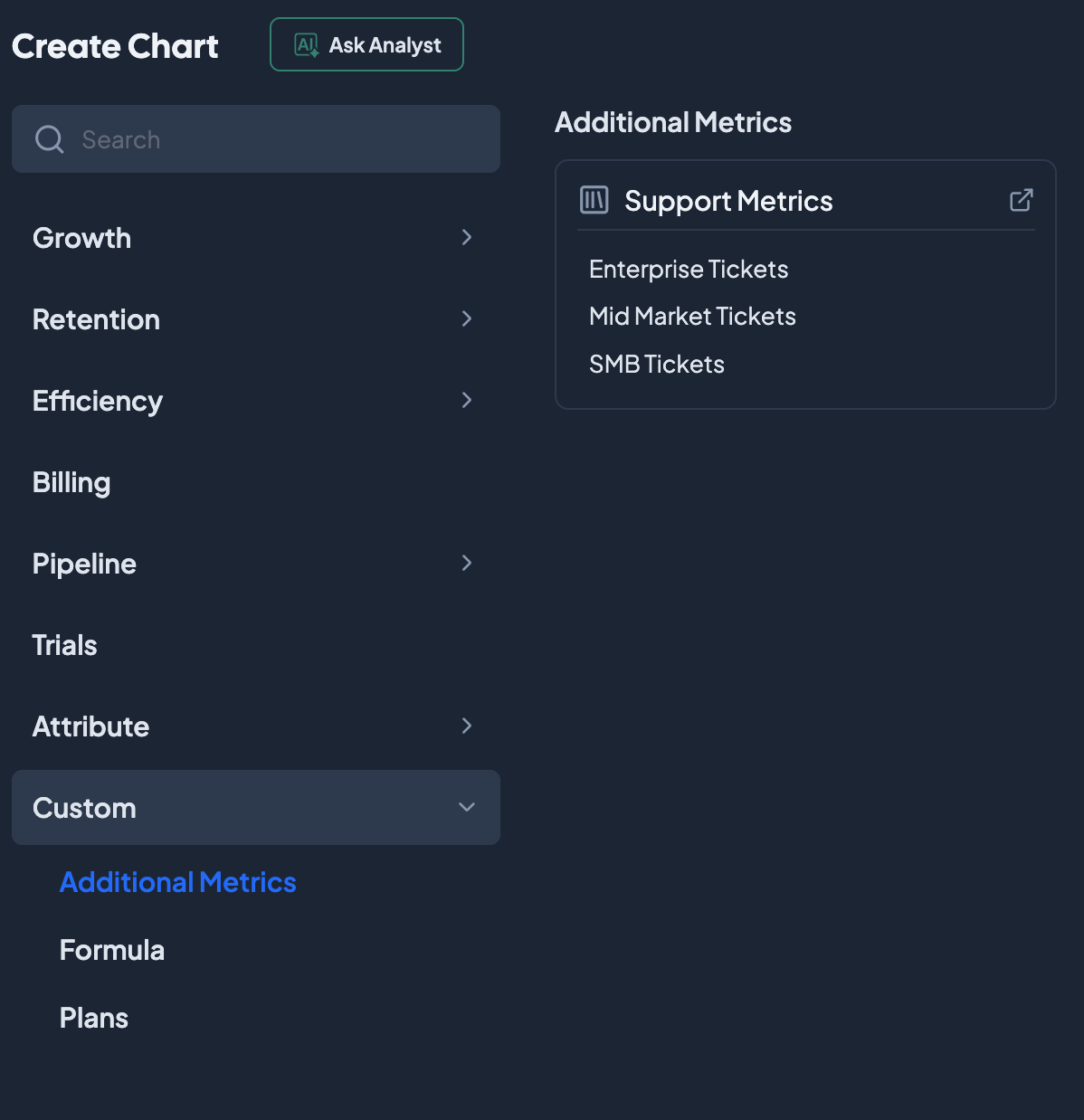Image resolution: width=1084 pixels, height=1120 pixels.
Task: Select the Formula sub-item
Action: click(x=112, y=950)
